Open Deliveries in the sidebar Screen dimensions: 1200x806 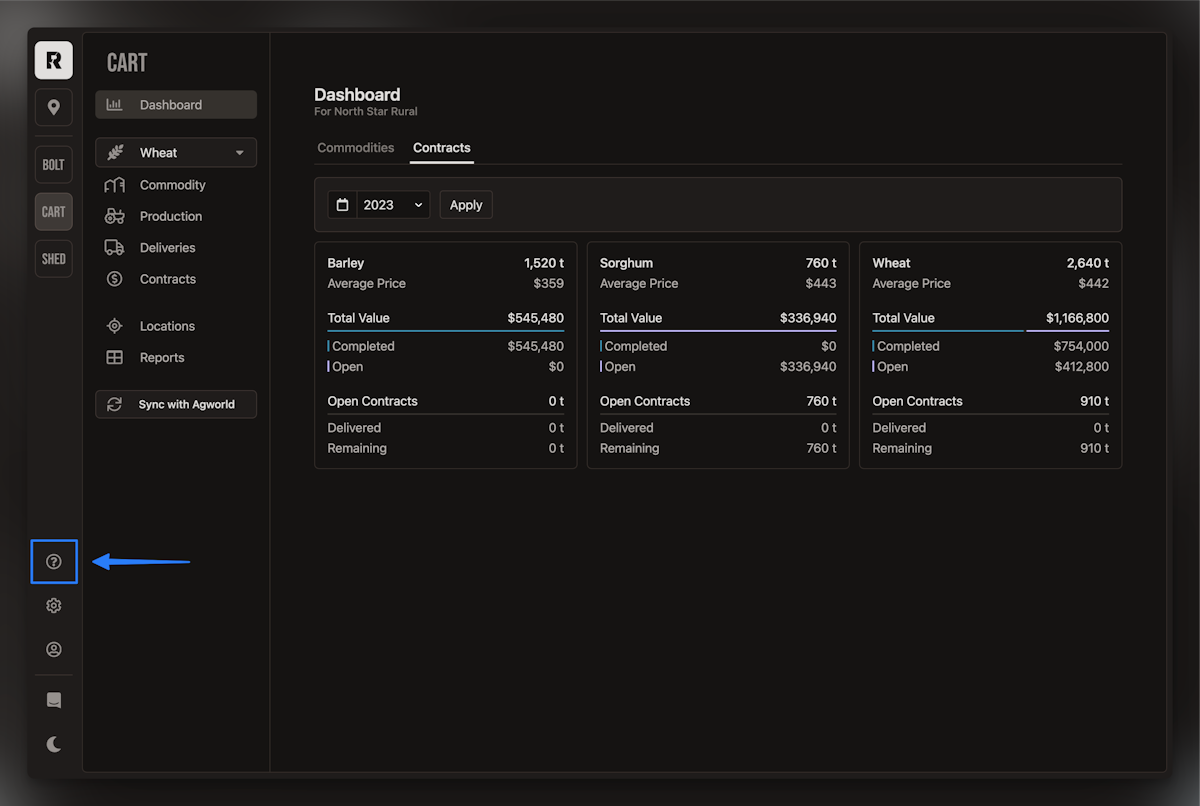(x=167, y=248)
